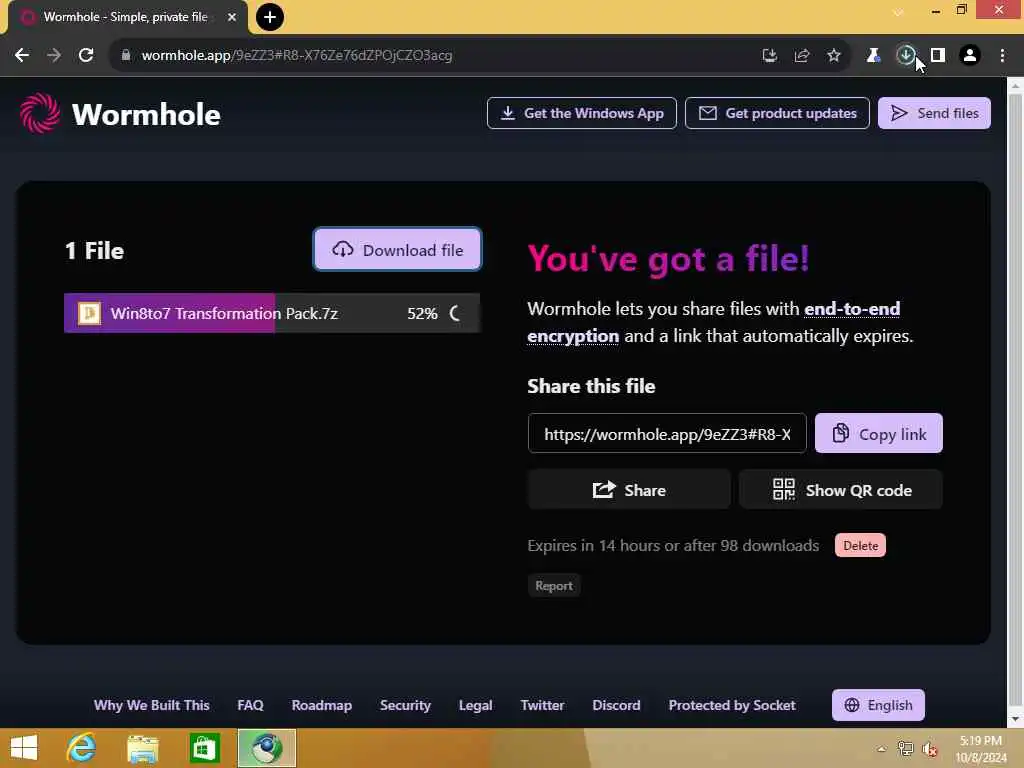Click the share page icon in address bar
The image size is (1024, 768).
point(802,56)
